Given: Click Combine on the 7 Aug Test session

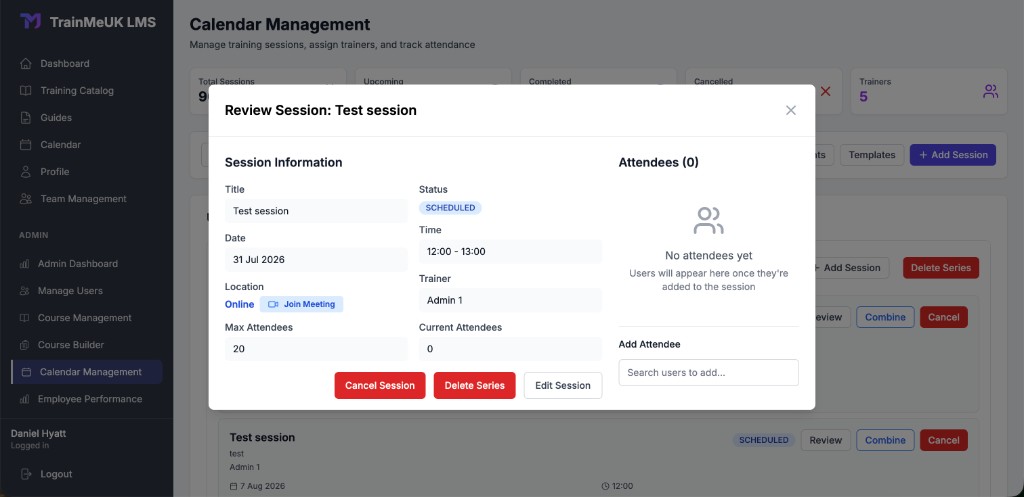Looking at the screenshot, I should click(x=886, y=440).
